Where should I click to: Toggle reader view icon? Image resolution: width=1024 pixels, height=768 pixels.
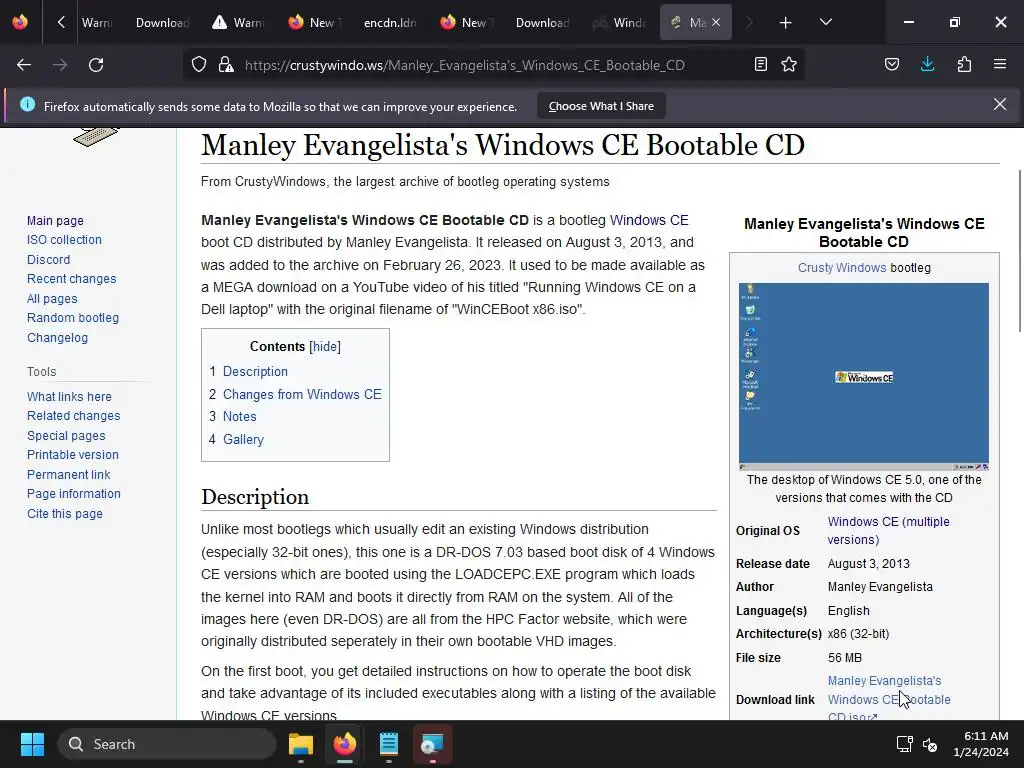(x=761, y=65)
